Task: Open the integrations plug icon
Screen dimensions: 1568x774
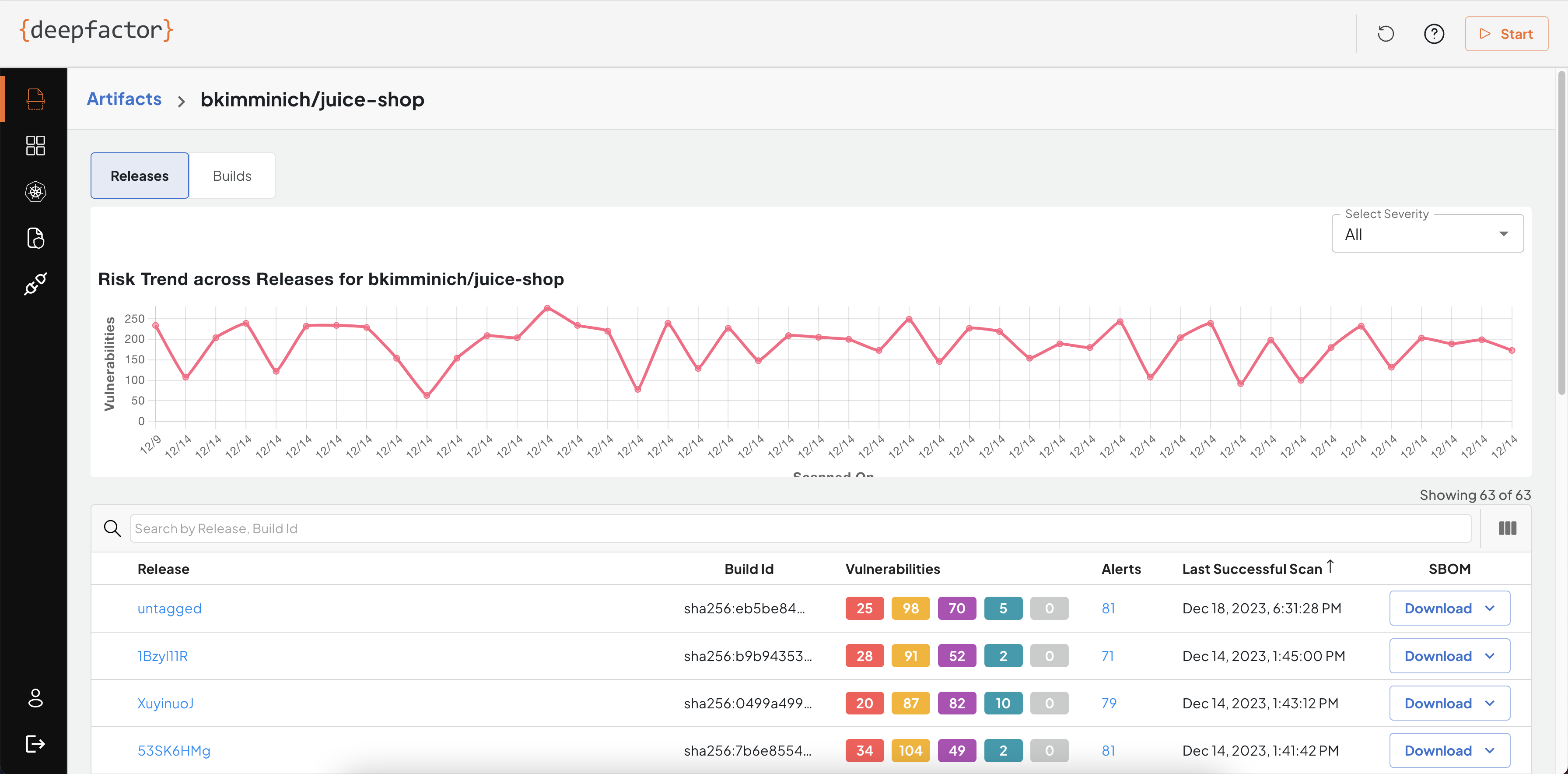Action: pos(35,284)
